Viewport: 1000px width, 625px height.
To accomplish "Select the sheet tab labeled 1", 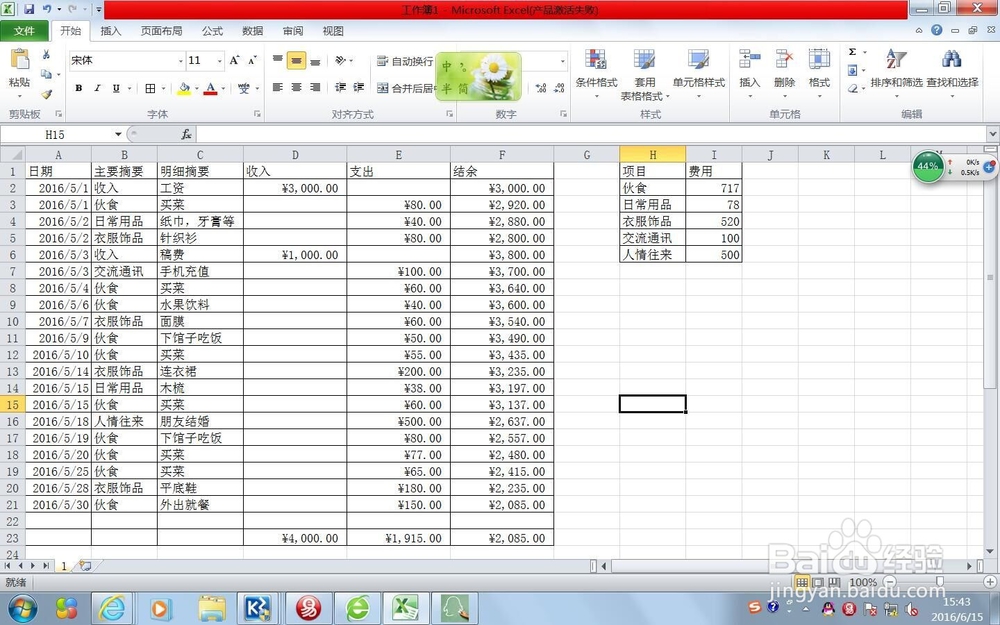I will tap(63, 565).
